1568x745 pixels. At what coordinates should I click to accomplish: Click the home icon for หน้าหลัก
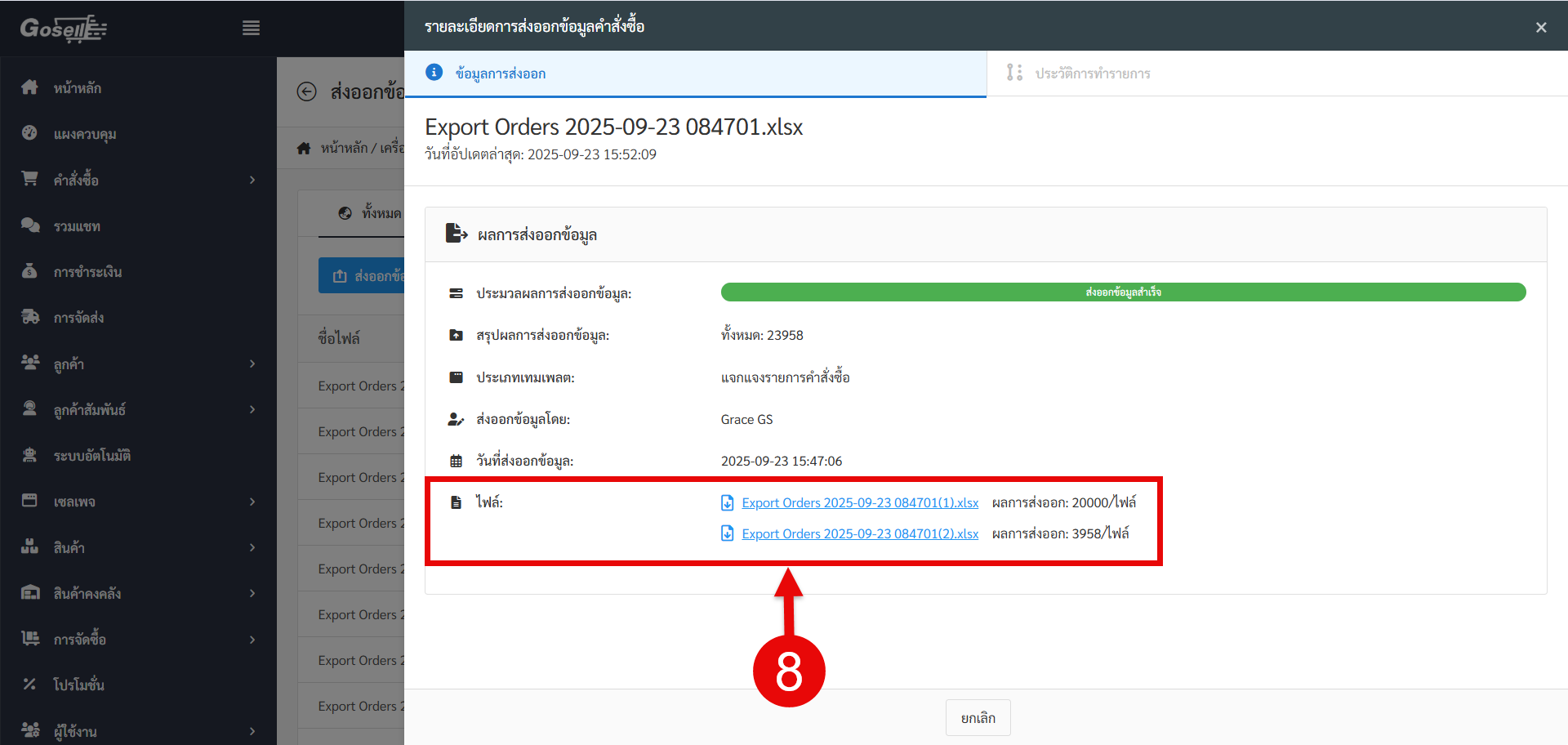coord(30,87)
